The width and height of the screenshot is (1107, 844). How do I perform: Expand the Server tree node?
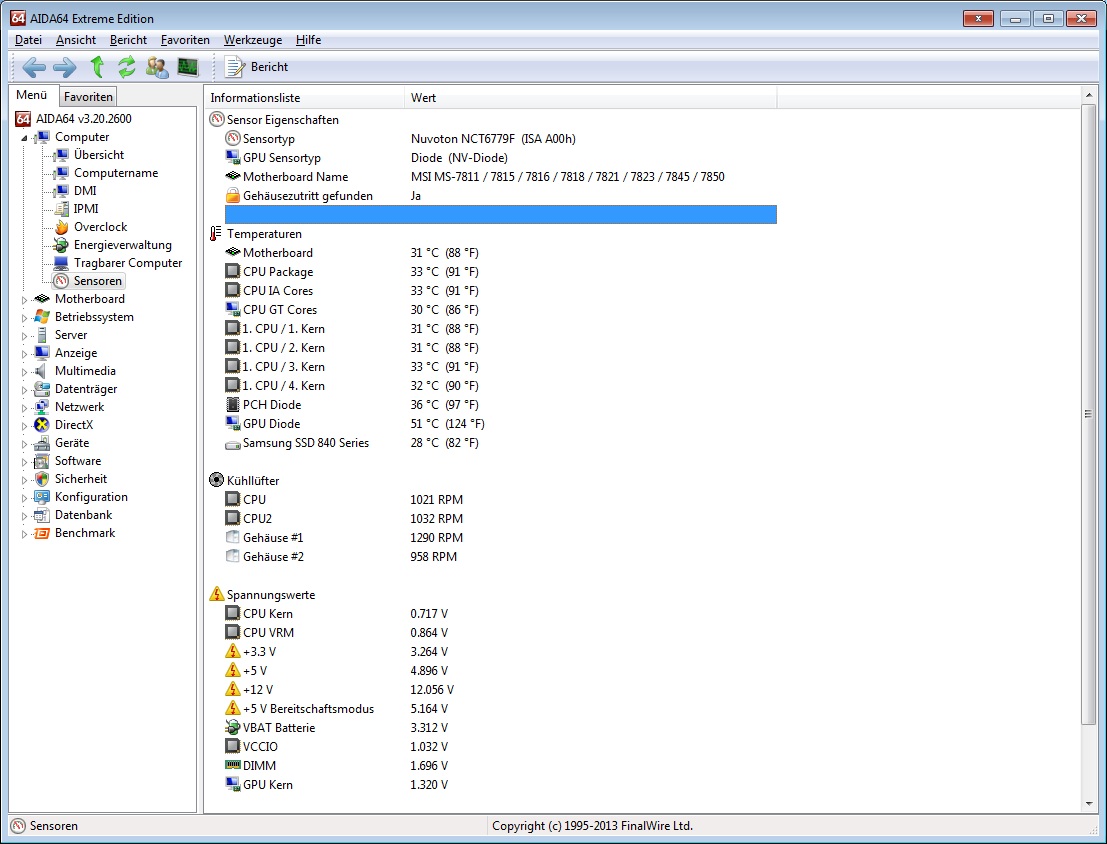[24, 335]
